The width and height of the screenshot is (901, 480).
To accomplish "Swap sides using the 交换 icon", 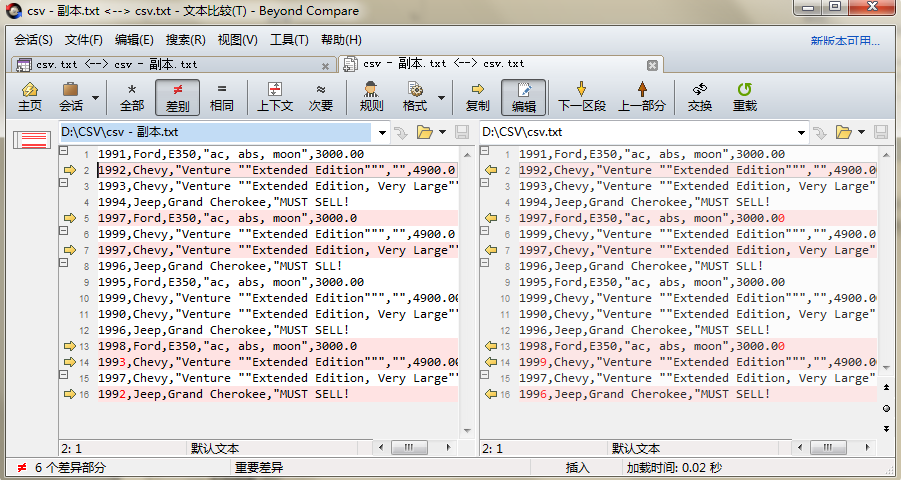I will [700, 96].
